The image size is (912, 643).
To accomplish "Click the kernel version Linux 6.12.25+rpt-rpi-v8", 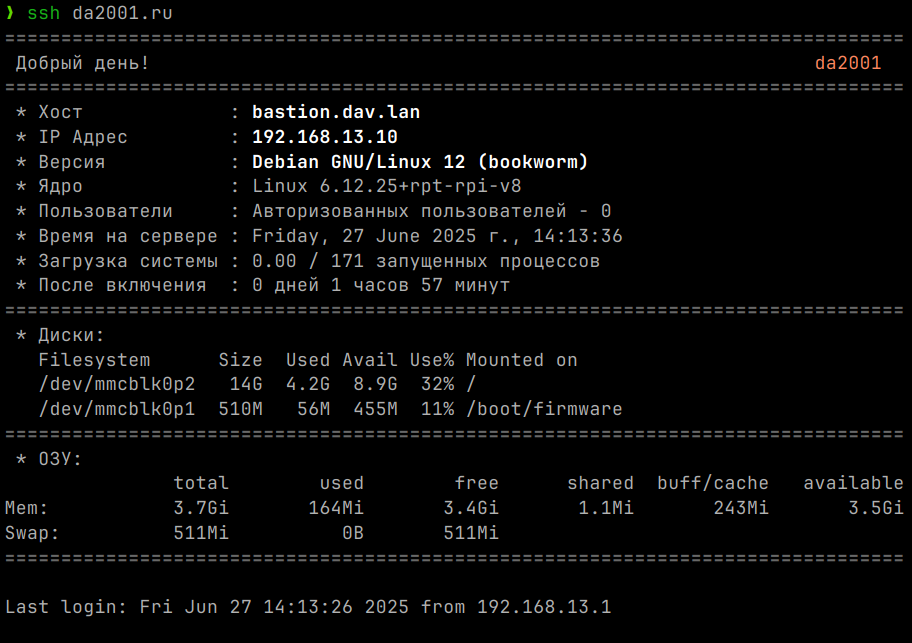I will pyautogui.click(x=386, y=186).
